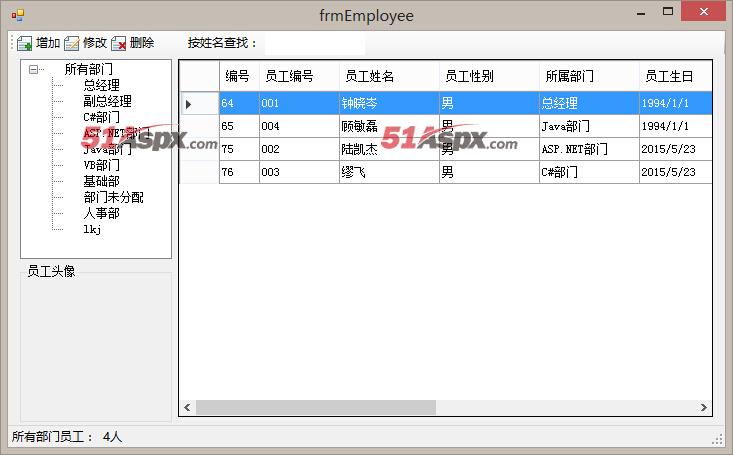Click the 删除 (delete) toolbar icon
This screenshot has height=455, width=733.
[119, 43]
